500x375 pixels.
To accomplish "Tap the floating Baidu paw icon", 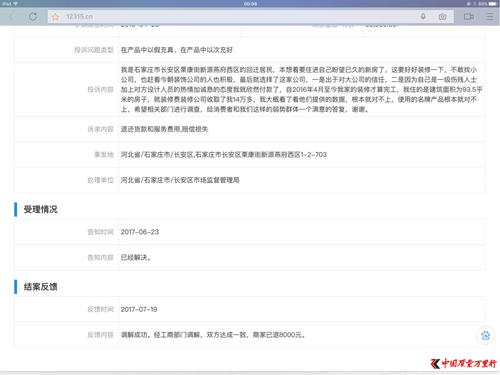I will point(485,335).
